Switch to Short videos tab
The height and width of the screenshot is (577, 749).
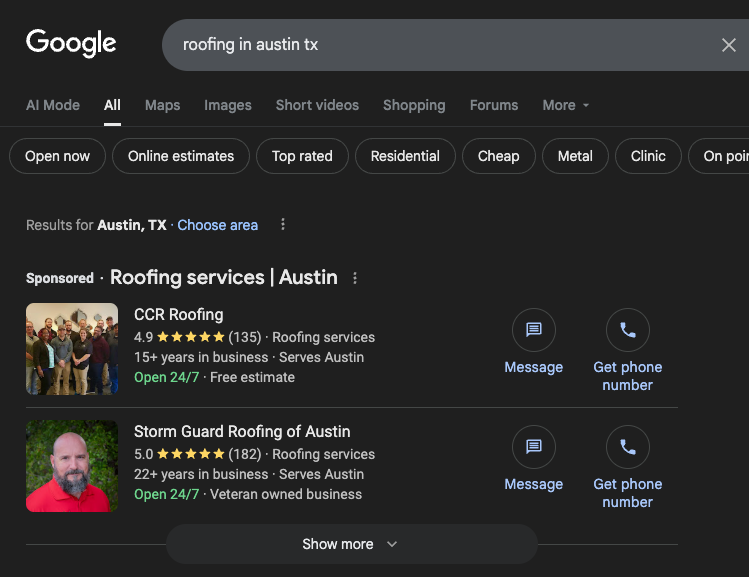(x=317, y=105)
